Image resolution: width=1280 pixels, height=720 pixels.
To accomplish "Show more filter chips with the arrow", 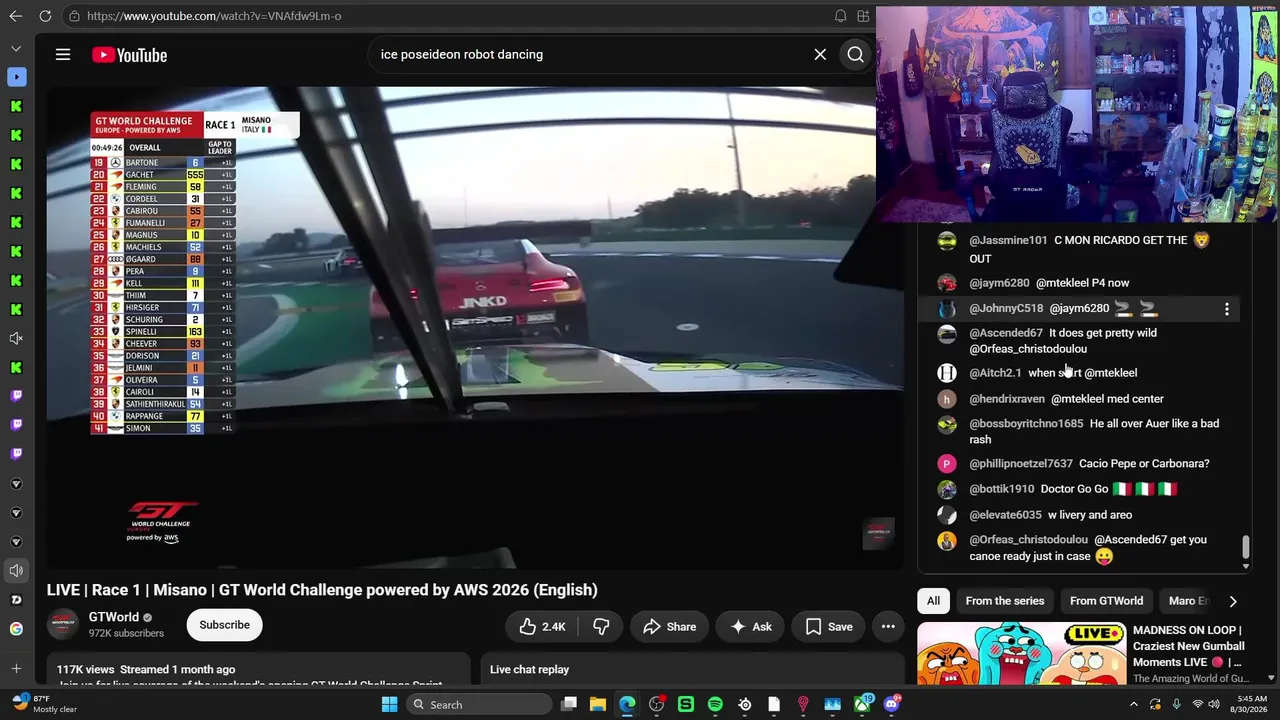I will click(1233, 601).
